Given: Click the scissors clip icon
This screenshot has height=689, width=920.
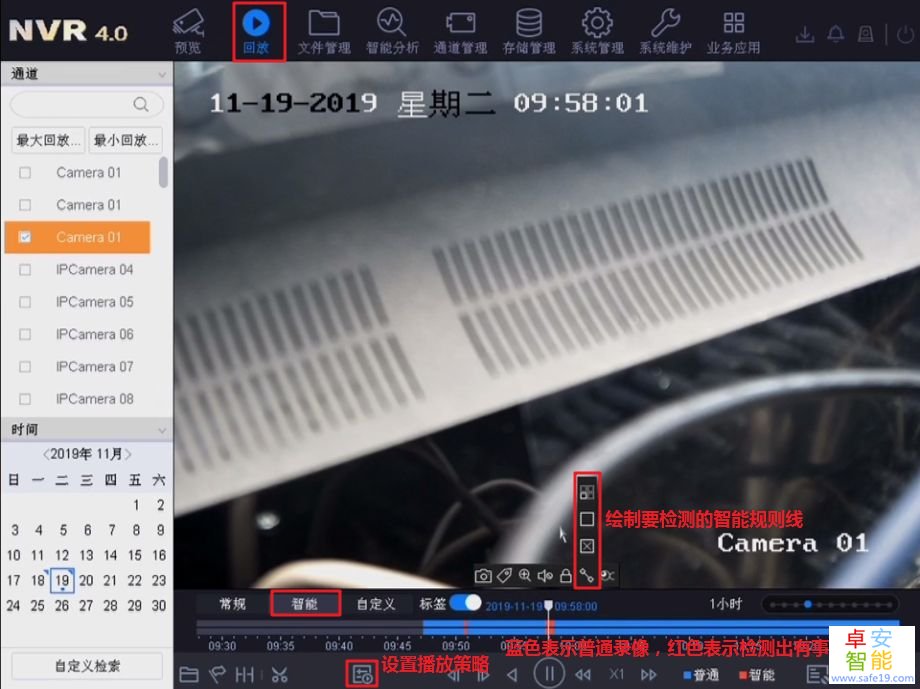Looking at the screenshot, I should point(279,675).
